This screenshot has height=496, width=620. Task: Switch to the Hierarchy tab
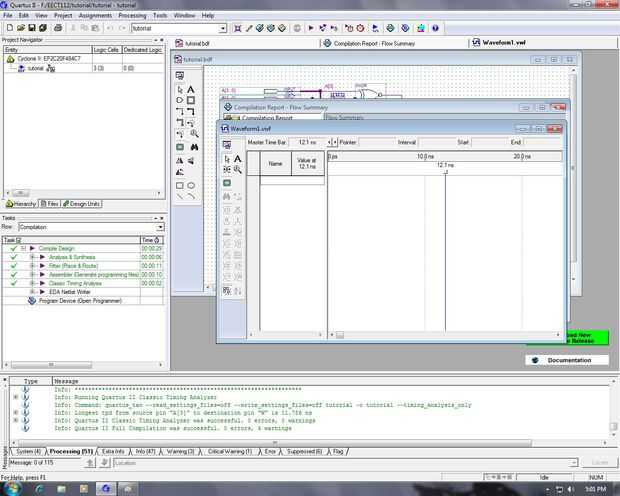pos(21,204)
